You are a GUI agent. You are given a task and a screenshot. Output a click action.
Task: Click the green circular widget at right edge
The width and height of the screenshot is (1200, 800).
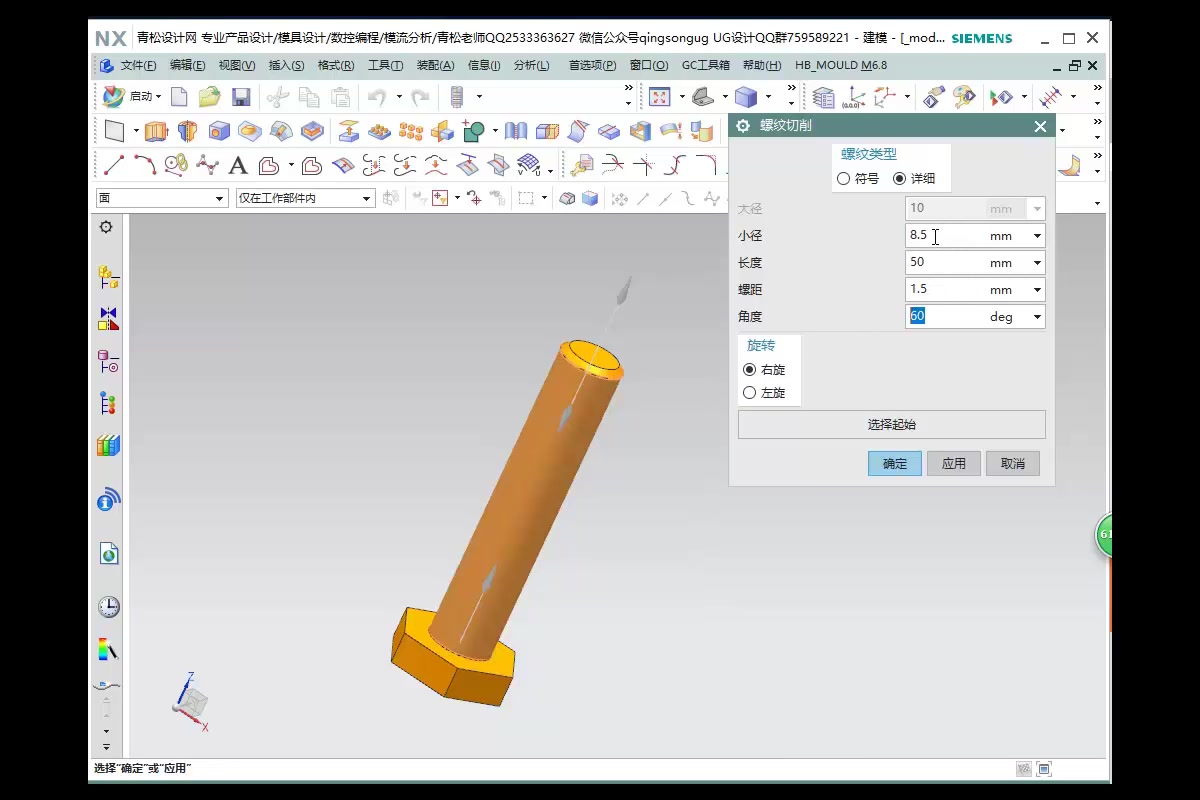1103,535
